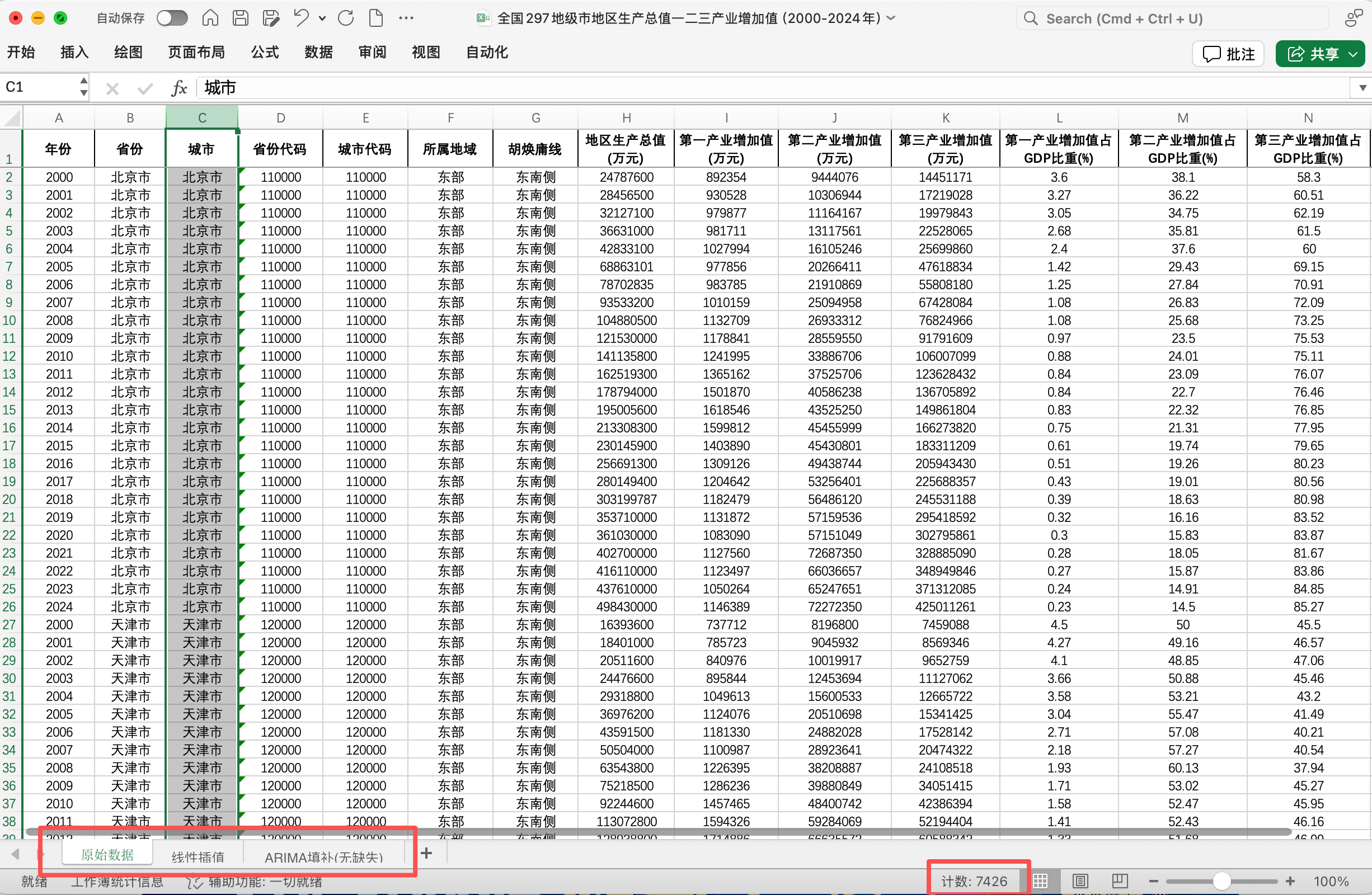Expand the formula bar chevron

click(1362, 88)
